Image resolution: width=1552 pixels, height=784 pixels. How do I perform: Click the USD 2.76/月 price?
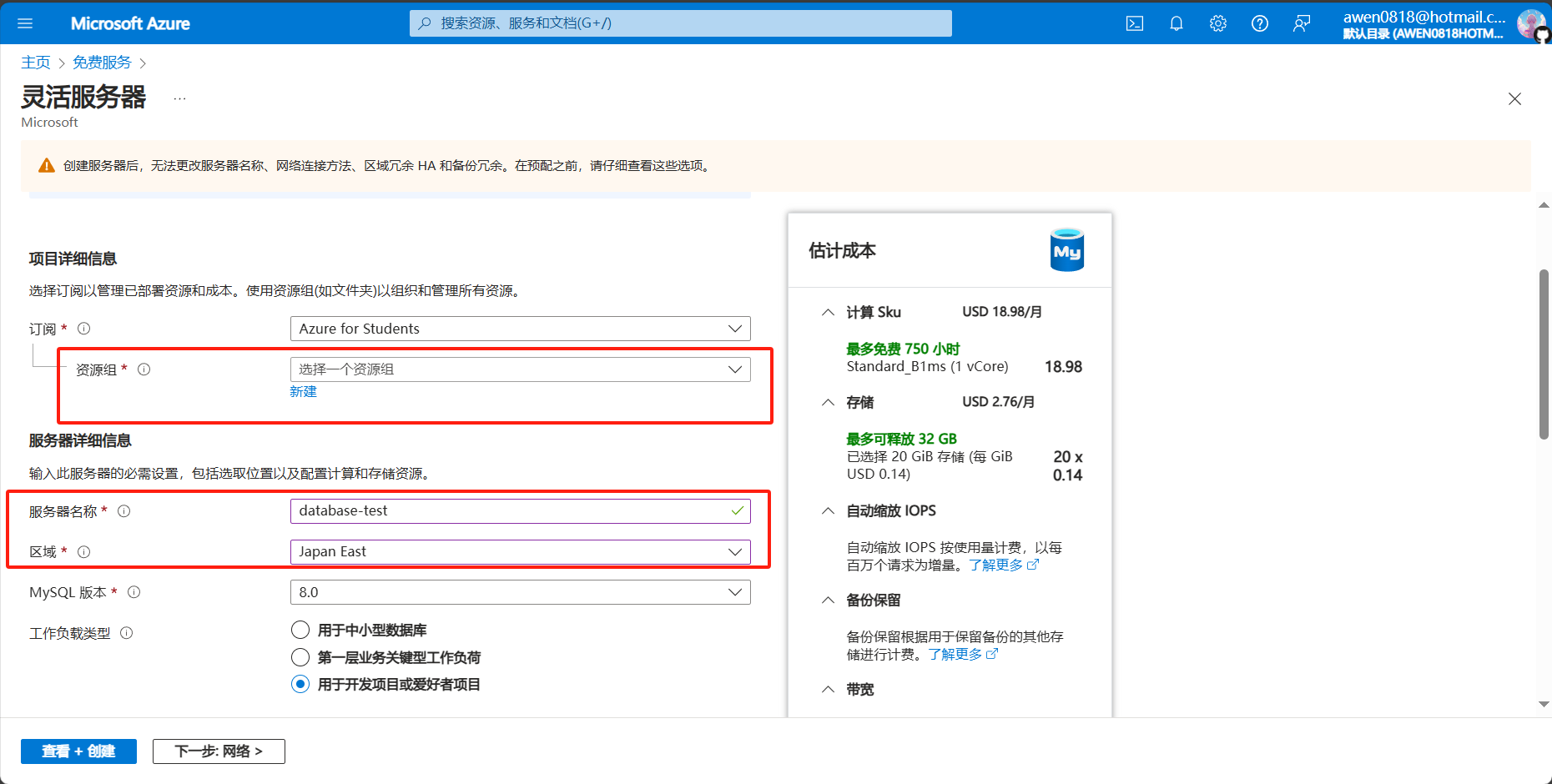pos(999,402)
